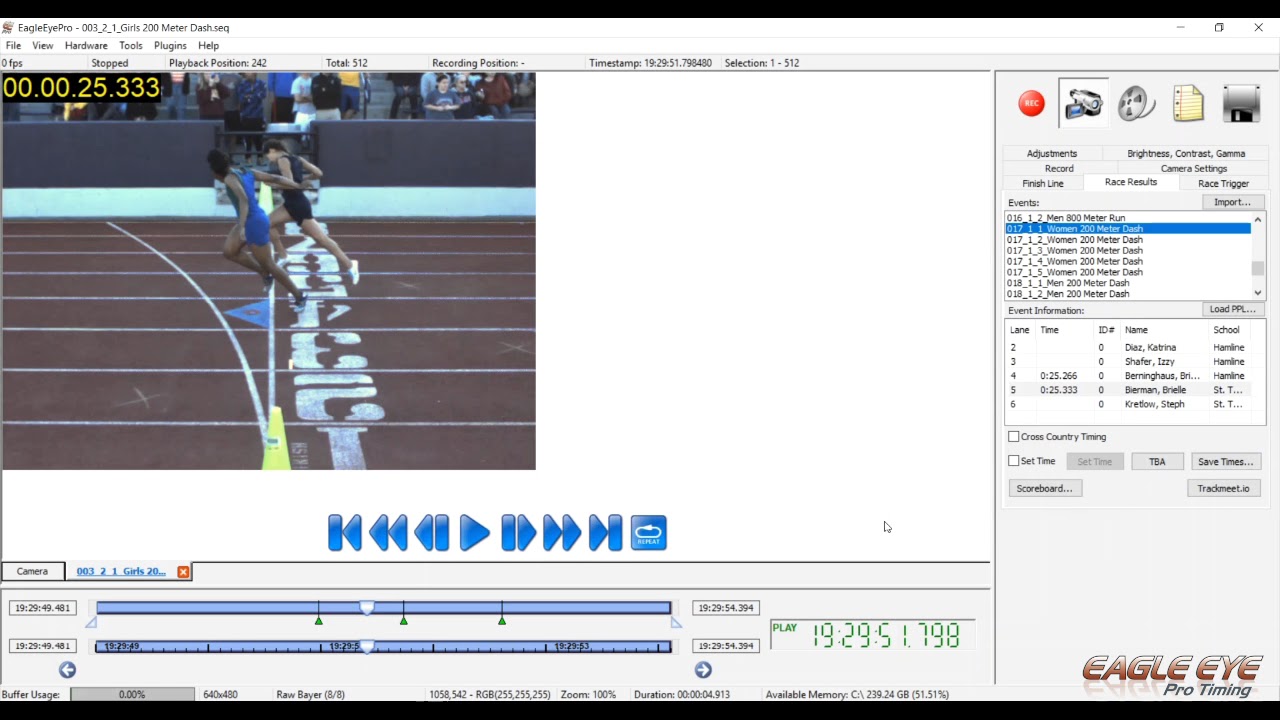This screenshot has width=1280, height=720.
Task: Open the Help menu
Action: tap(208, 46)
